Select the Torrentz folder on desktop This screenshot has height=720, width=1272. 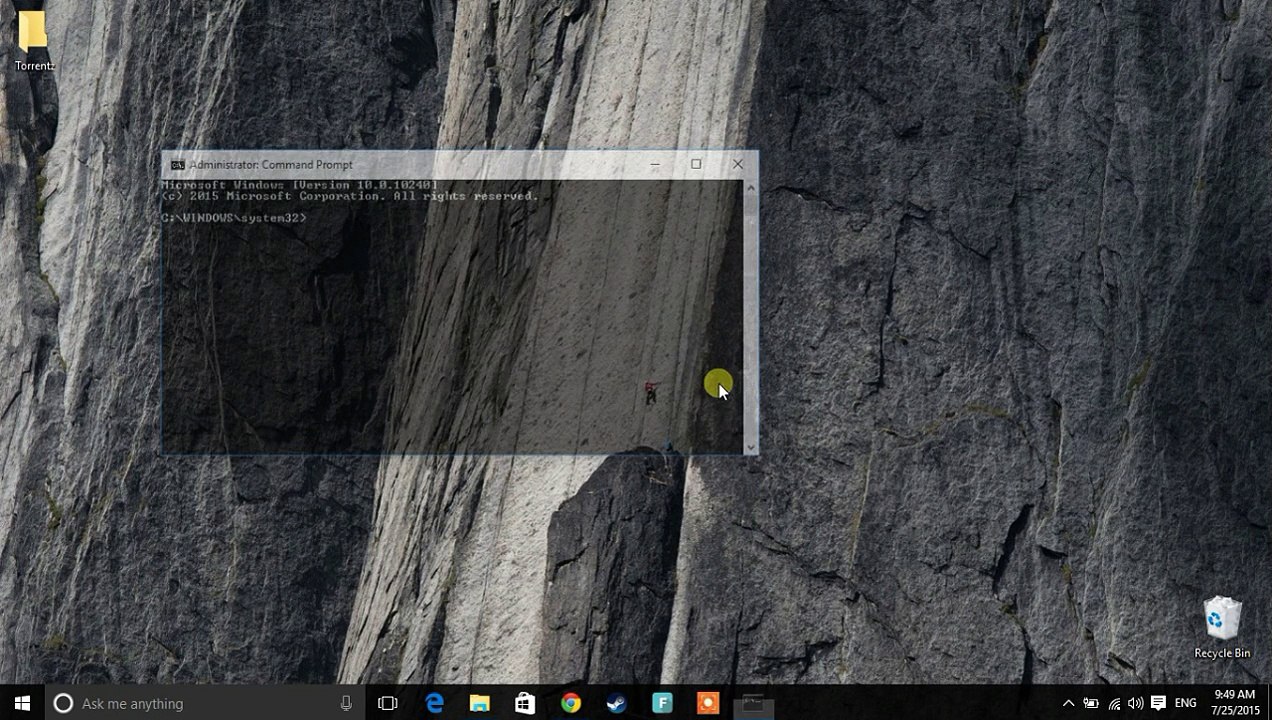point(33,40)
